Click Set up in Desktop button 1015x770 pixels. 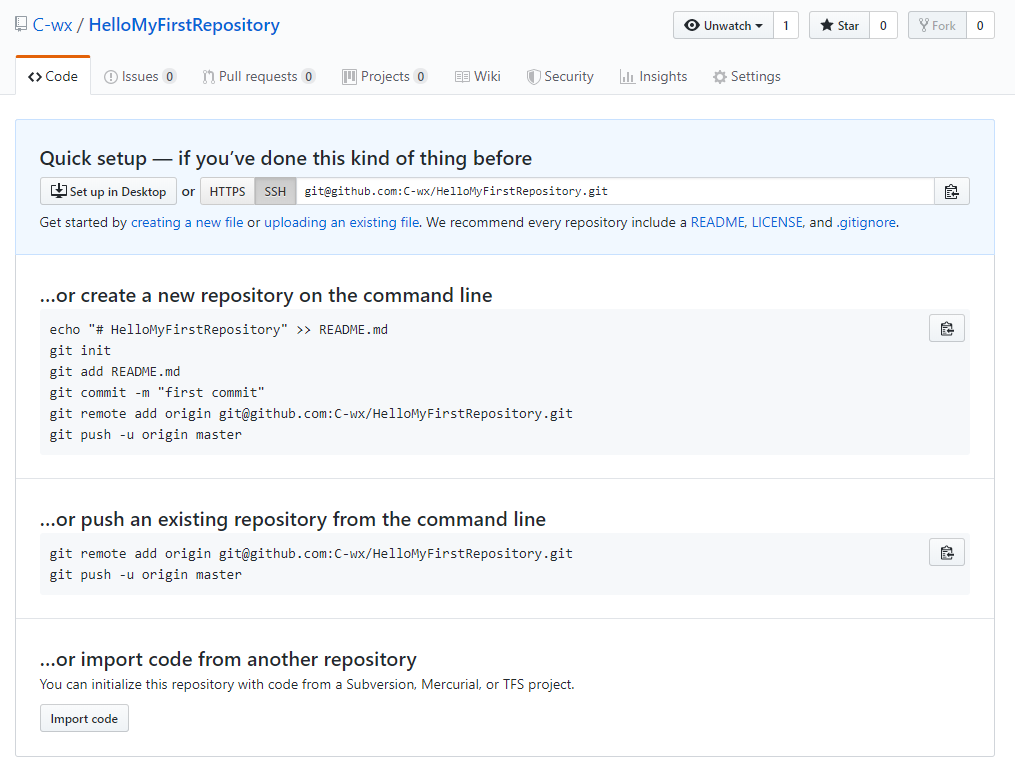tap(108, 192)
